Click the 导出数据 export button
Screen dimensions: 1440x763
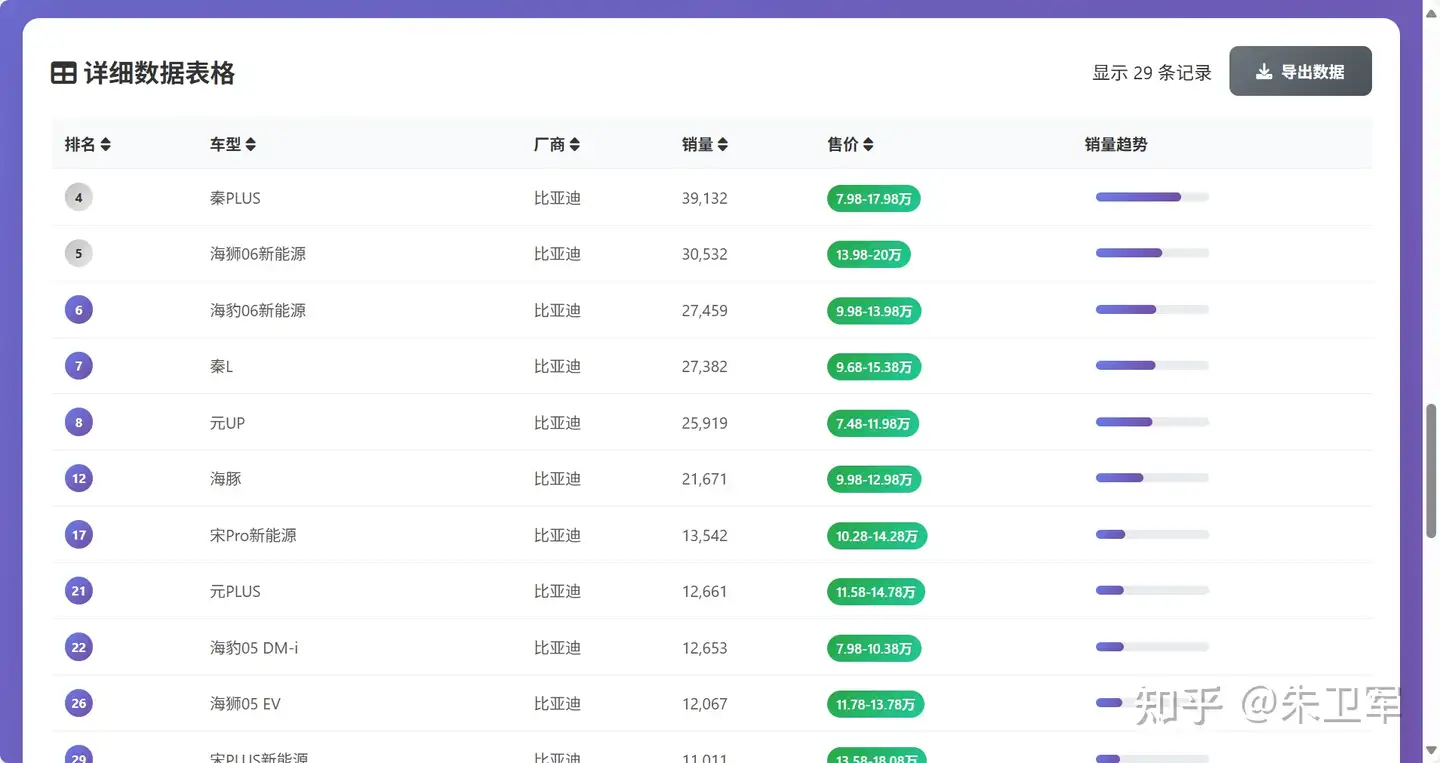1300,72
